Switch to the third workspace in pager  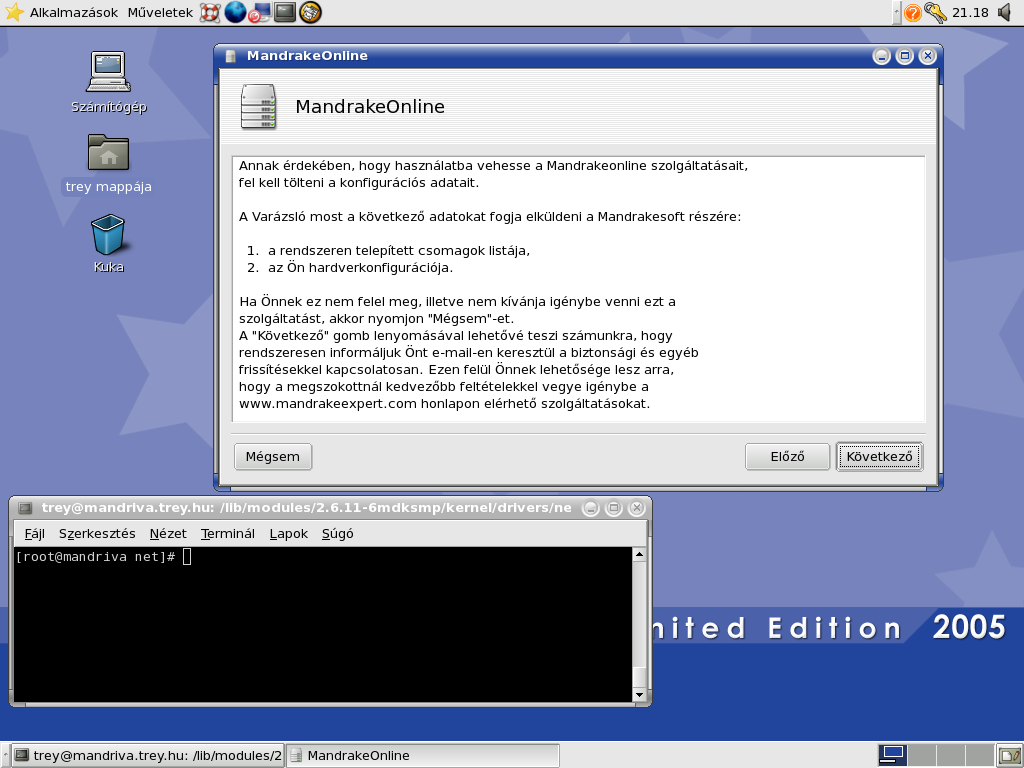click(950, 755)
